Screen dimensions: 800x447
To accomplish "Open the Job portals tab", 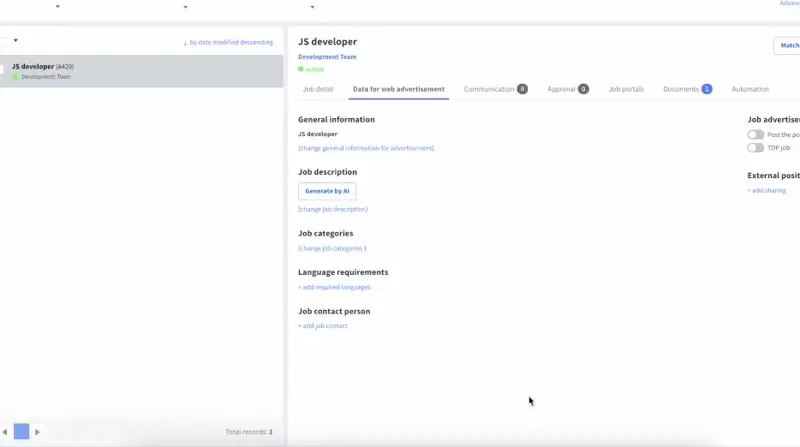I will click(626, 89).
